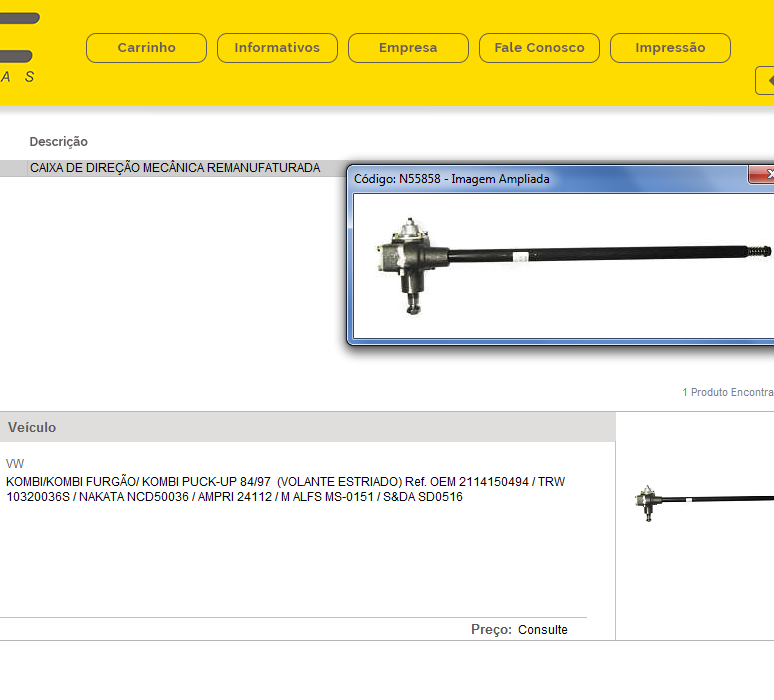
Task: Click the Kombi vehicle application text
Action: tap(285, 489)
